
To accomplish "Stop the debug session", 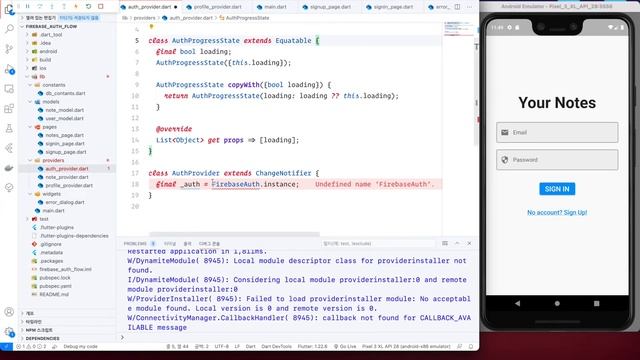I will [100, 7].
